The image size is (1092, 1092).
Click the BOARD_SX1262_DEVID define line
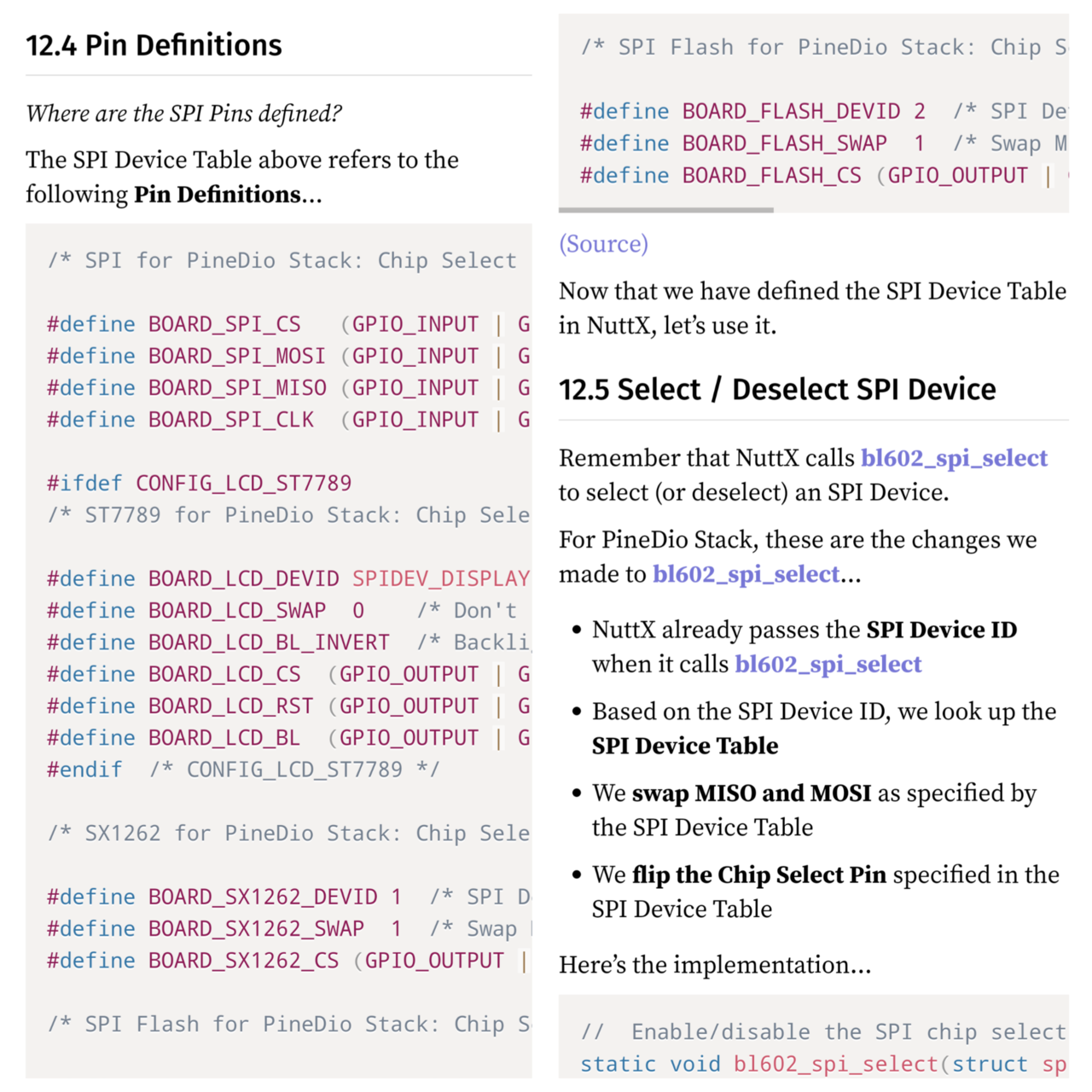(224, 897)
